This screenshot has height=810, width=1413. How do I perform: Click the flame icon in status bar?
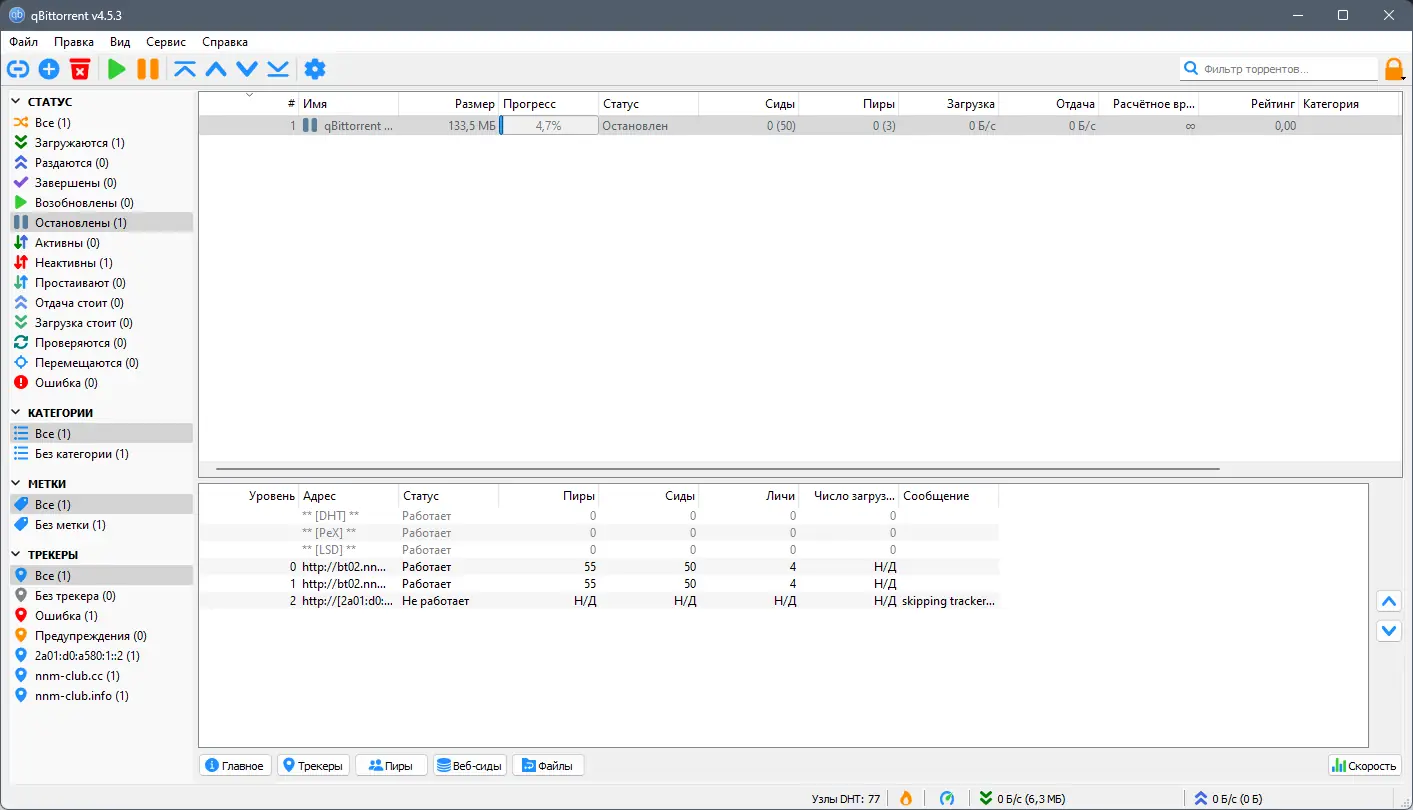click(906, 798)
